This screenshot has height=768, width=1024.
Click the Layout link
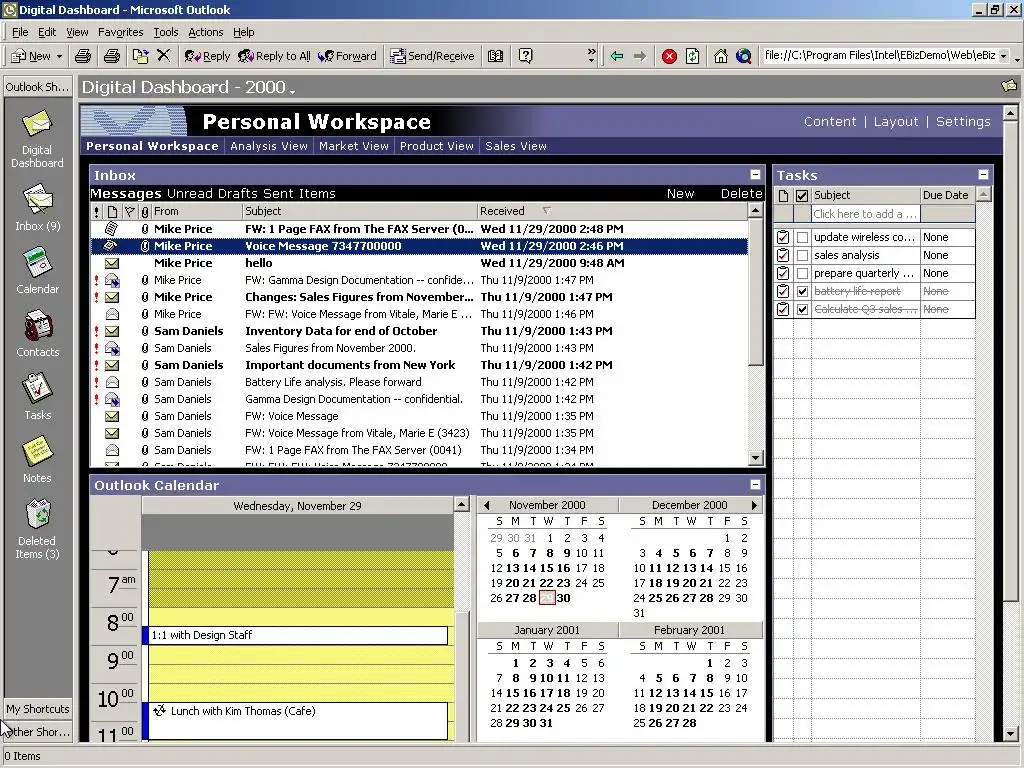point(895,121)
